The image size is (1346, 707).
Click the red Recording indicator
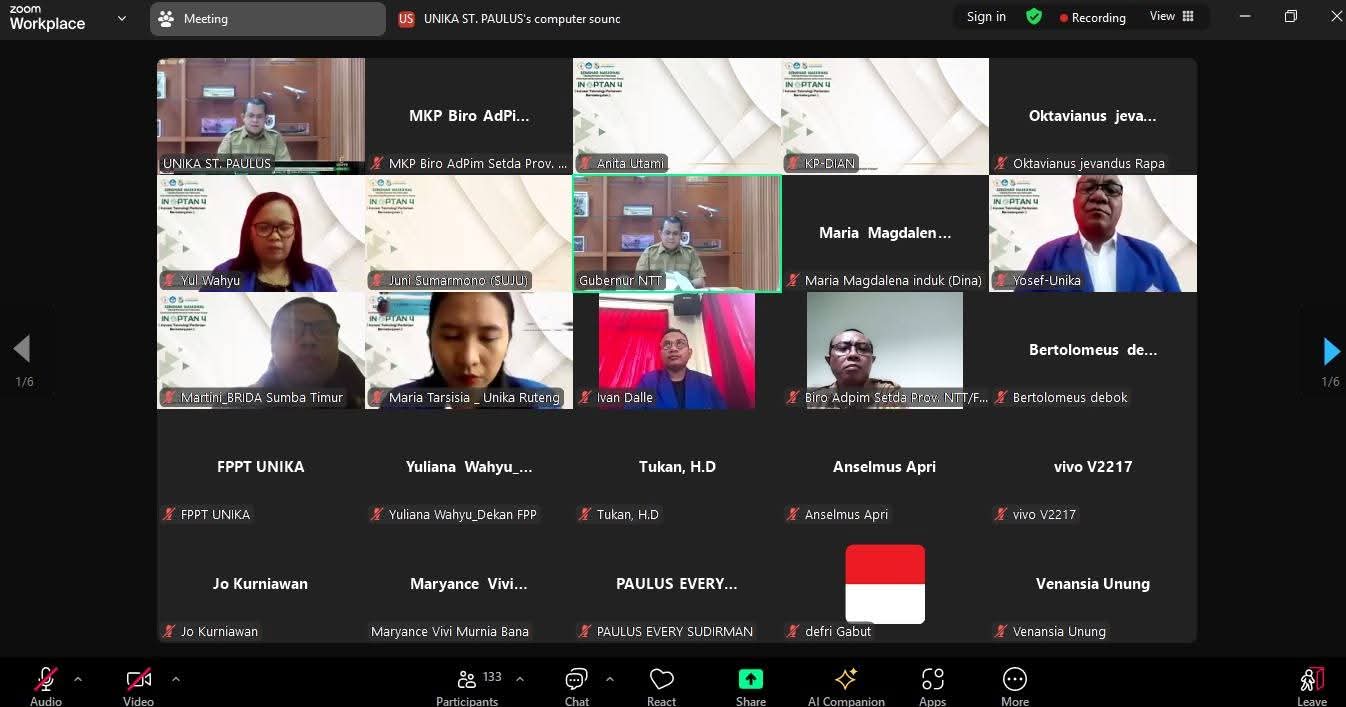(x=1092, y=18)
